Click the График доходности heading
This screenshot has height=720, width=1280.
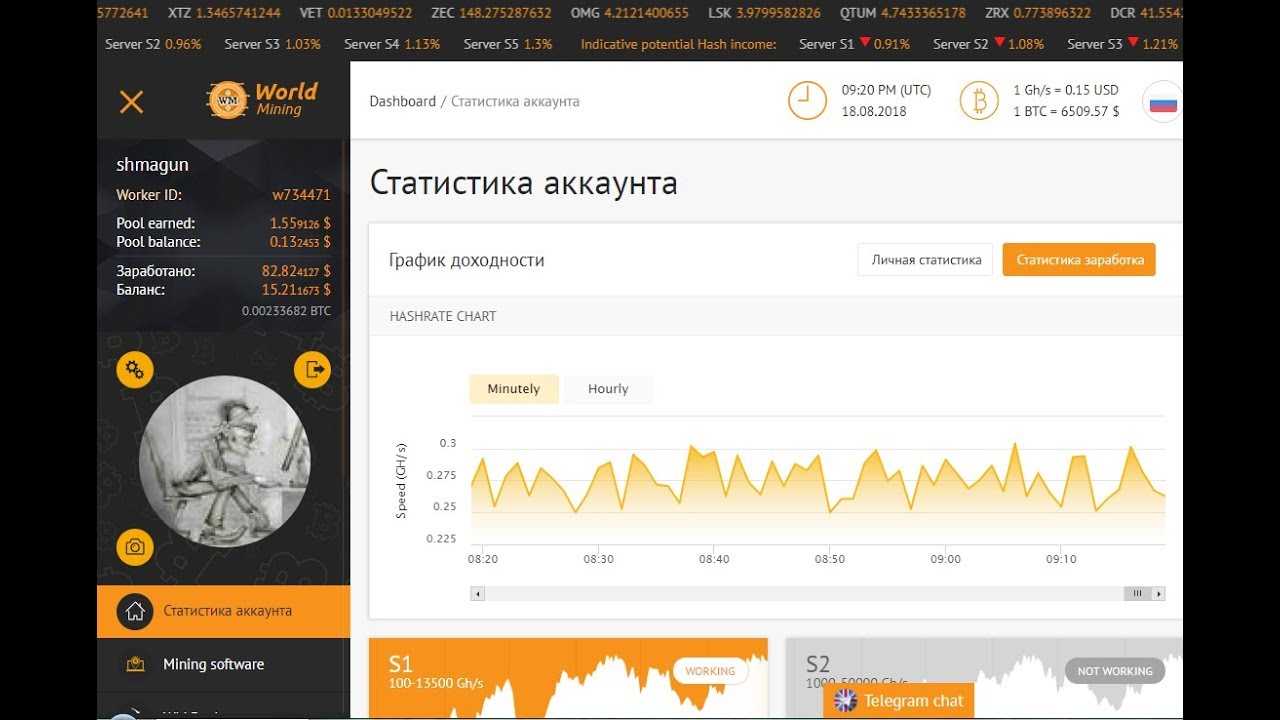point(467,260)
